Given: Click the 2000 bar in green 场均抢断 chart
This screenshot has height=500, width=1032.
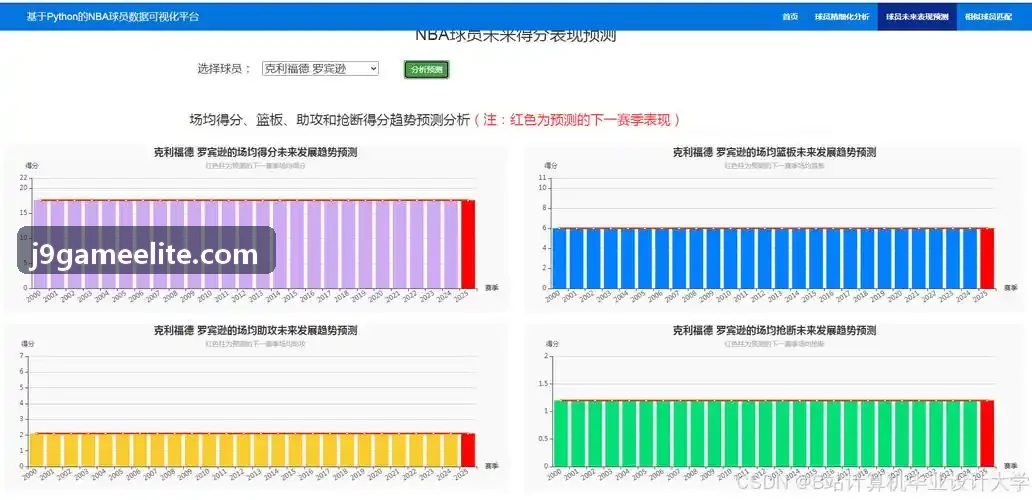Looking at the screenshot, I should coord(559,434).
